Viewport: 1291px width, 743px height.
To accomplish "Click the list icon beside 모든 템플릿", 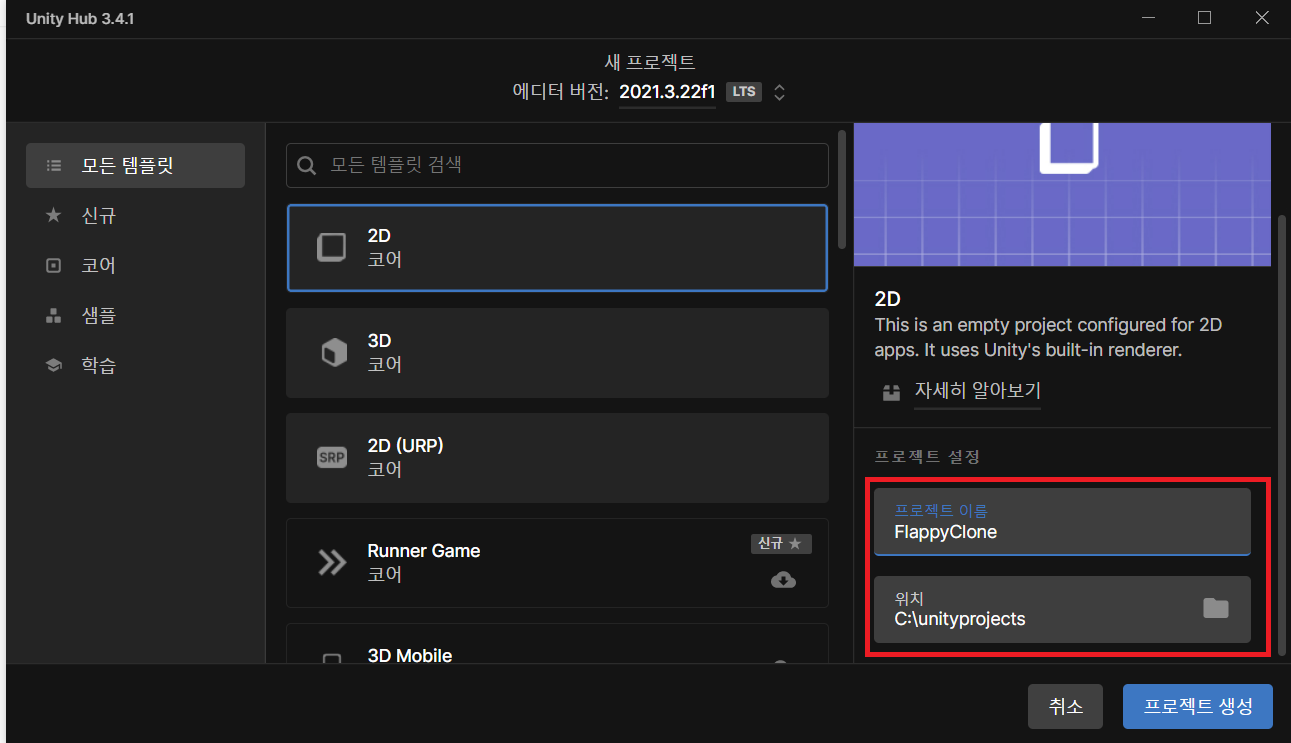I will [54, 165].
